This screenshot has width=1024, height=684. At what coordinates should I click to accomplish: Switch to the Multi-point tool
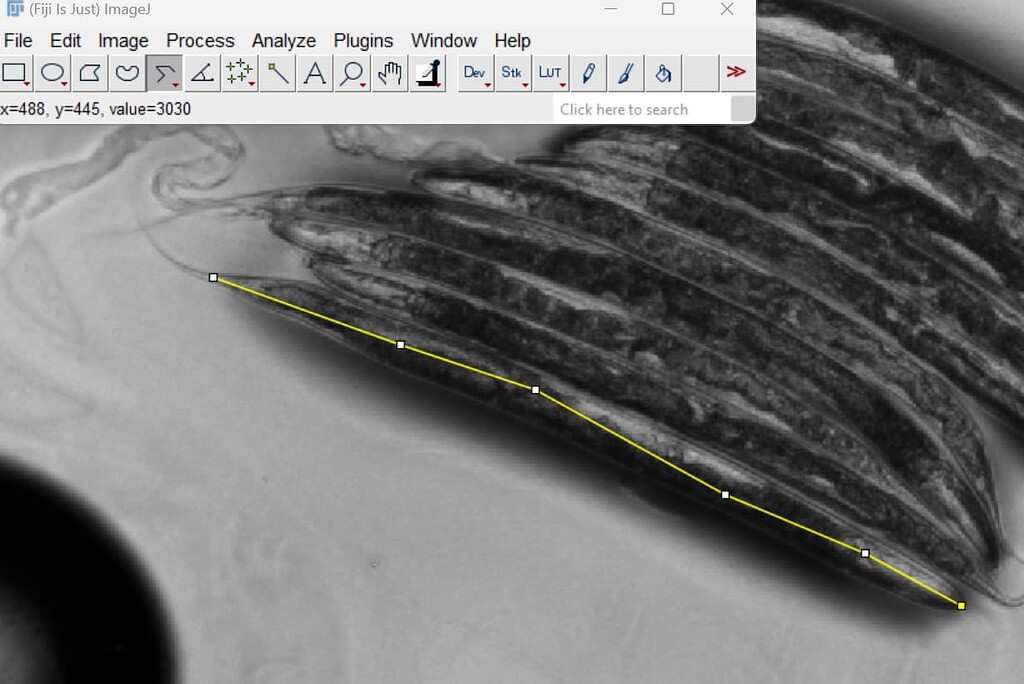pyautogui.click(x=238, y=72)
